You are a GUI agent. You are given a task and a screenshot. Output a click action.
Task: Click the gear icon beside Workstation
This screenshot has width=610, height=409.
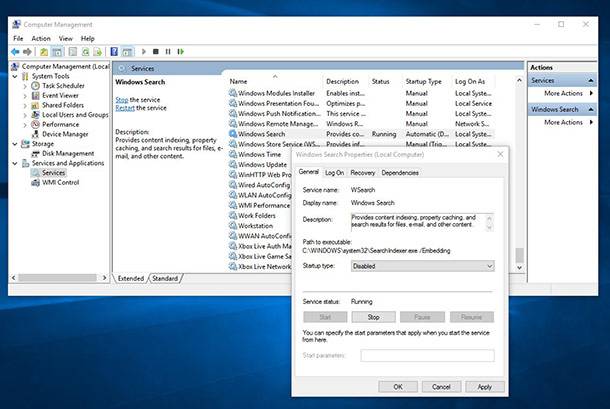[233, 226]
